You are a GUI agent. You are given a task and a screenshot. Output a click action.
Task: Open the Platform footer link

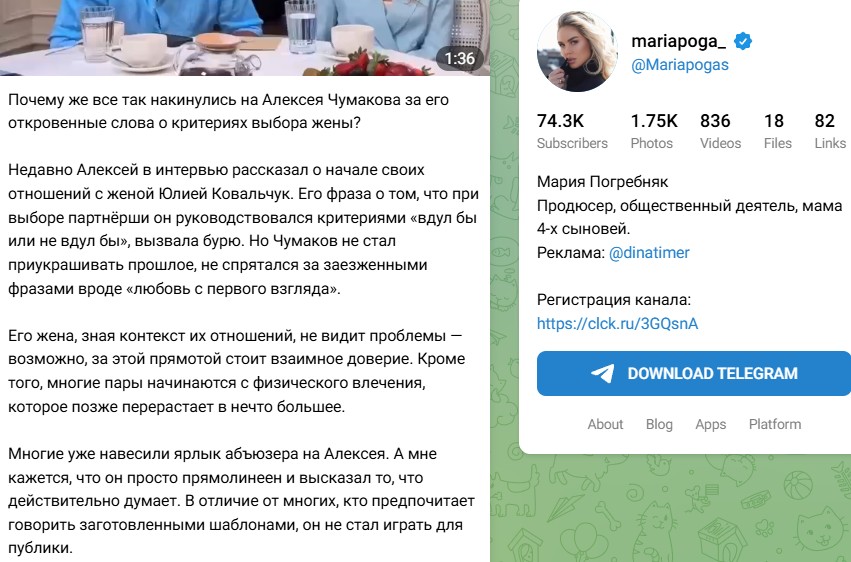click(x=774, y=424)
